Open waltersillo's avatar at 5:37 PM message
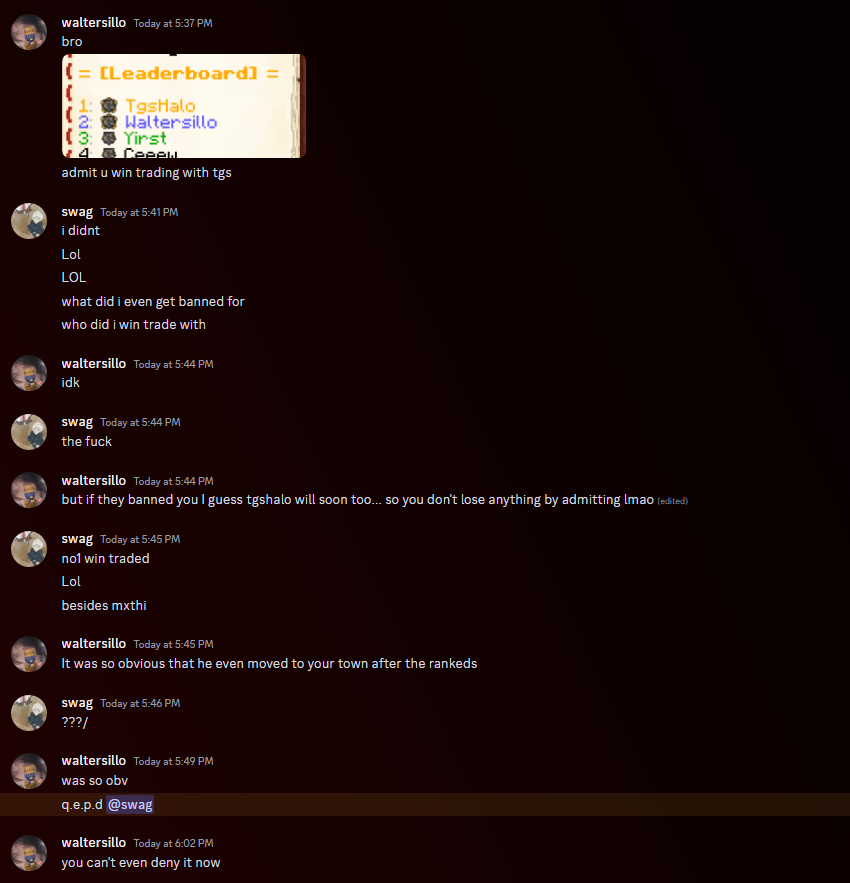Viewport: 850px width, 883px height. (29, 32)
